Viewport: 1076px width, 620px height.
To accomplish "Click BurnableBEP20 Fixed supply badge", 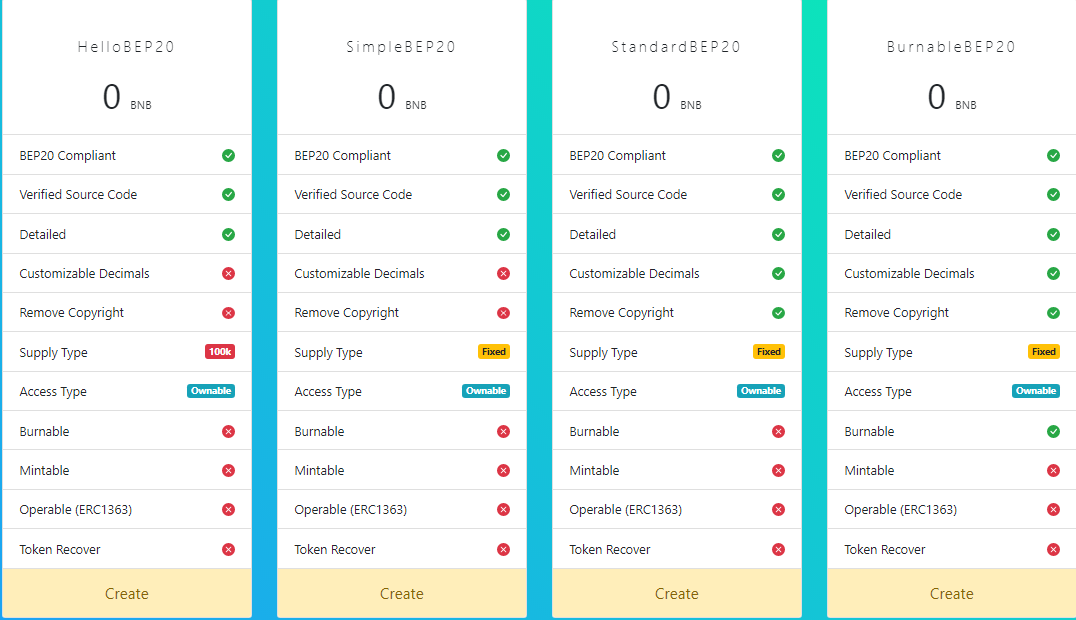I will click(x=1044, y=352).
